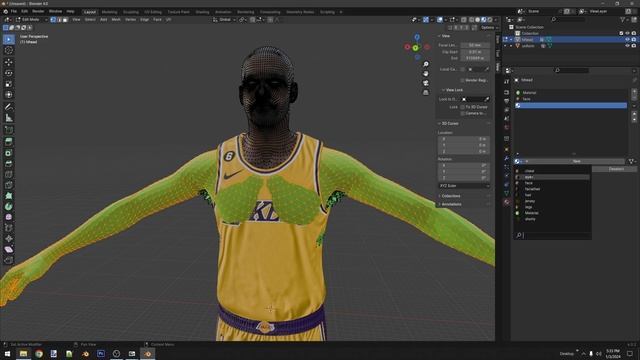
Task: Click the viewport pan hand gizmo
Action: coord(426,73)
